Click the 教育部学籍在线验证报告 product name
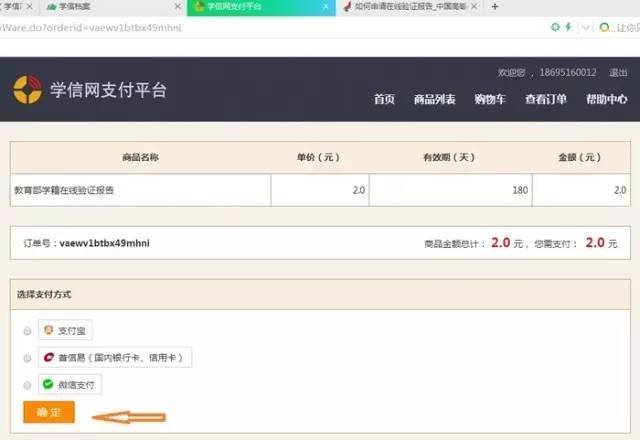The image size is (640, 440). 64,190
